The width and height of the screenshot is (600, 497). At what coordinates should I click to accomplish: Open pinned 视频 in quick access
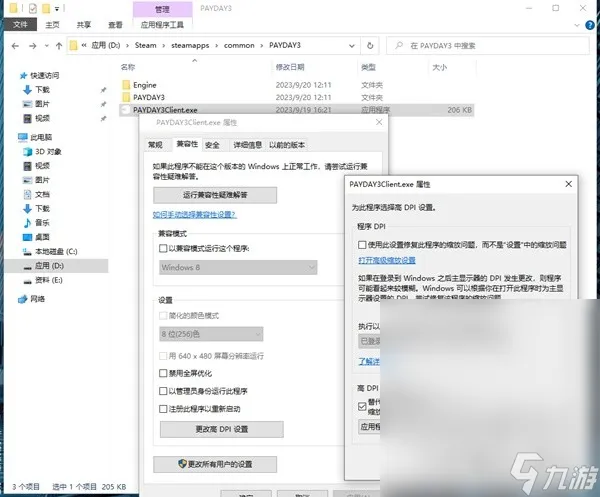[42, 118]
